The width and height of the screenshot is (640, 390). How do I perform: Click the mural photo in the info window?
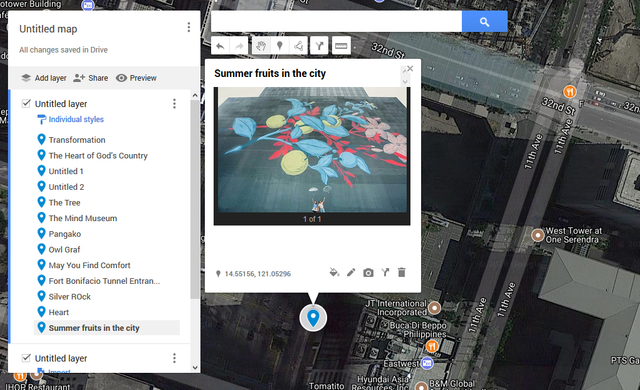point(312,150)
